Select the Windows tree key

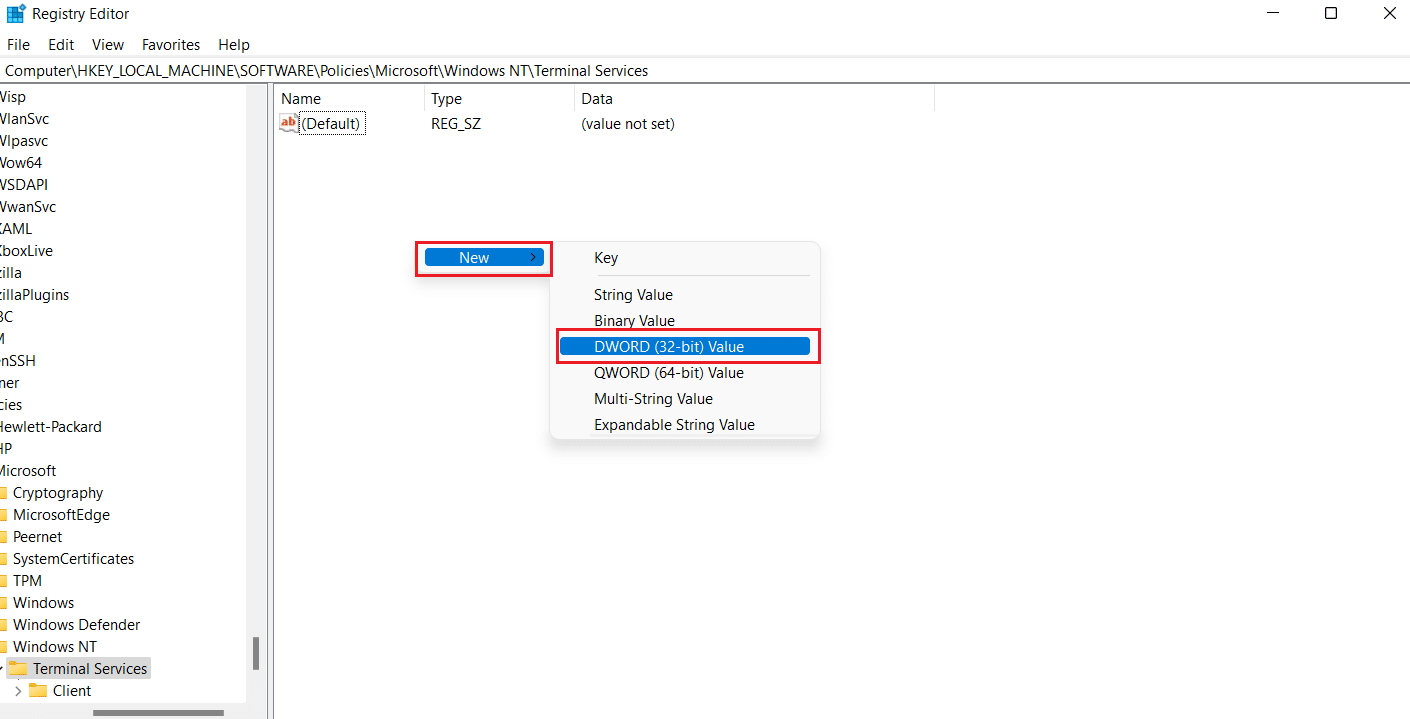[x=43, y=602]
